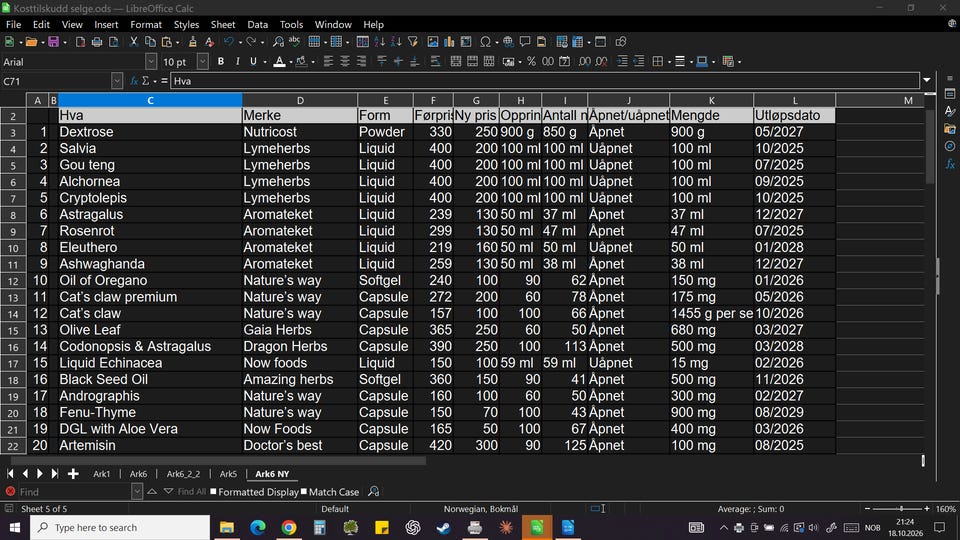Enable the Match Case checkbox
960x540 pixels.
pos(304,492)
